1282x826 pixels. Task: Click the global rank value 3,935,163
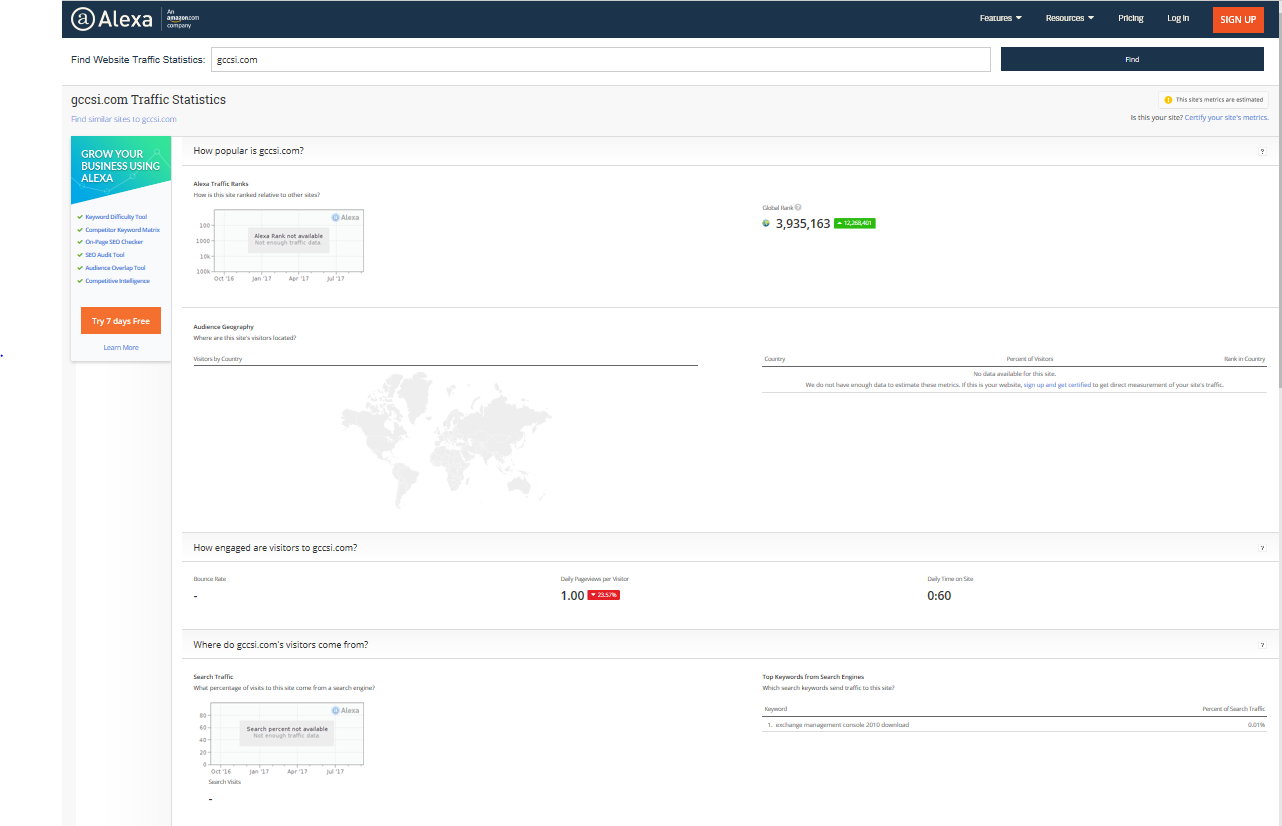coord(803,224)
